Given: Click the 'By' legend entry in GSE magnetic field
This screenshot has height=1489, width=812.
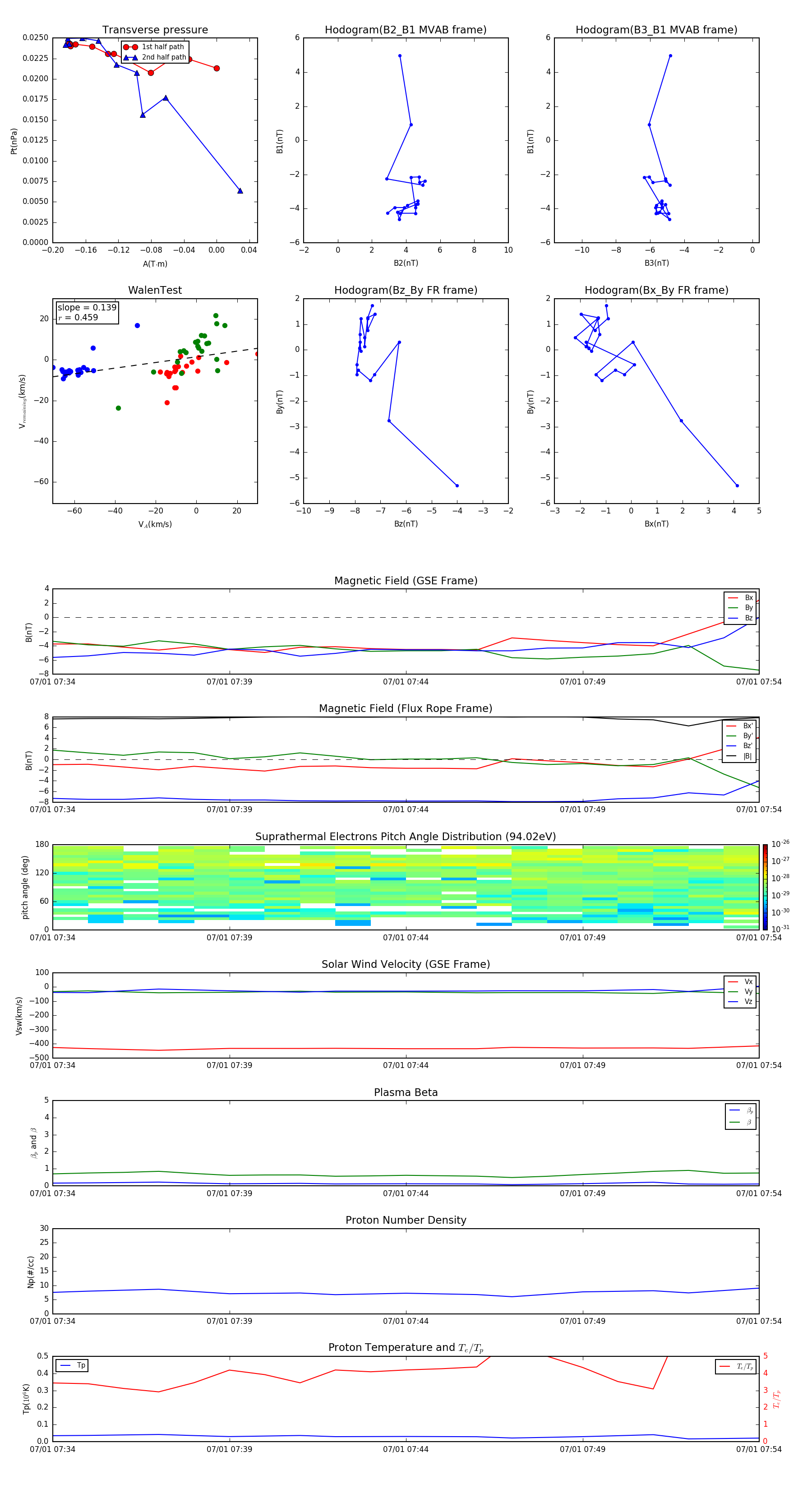Looking at the screenshot, I should point(740,607).
